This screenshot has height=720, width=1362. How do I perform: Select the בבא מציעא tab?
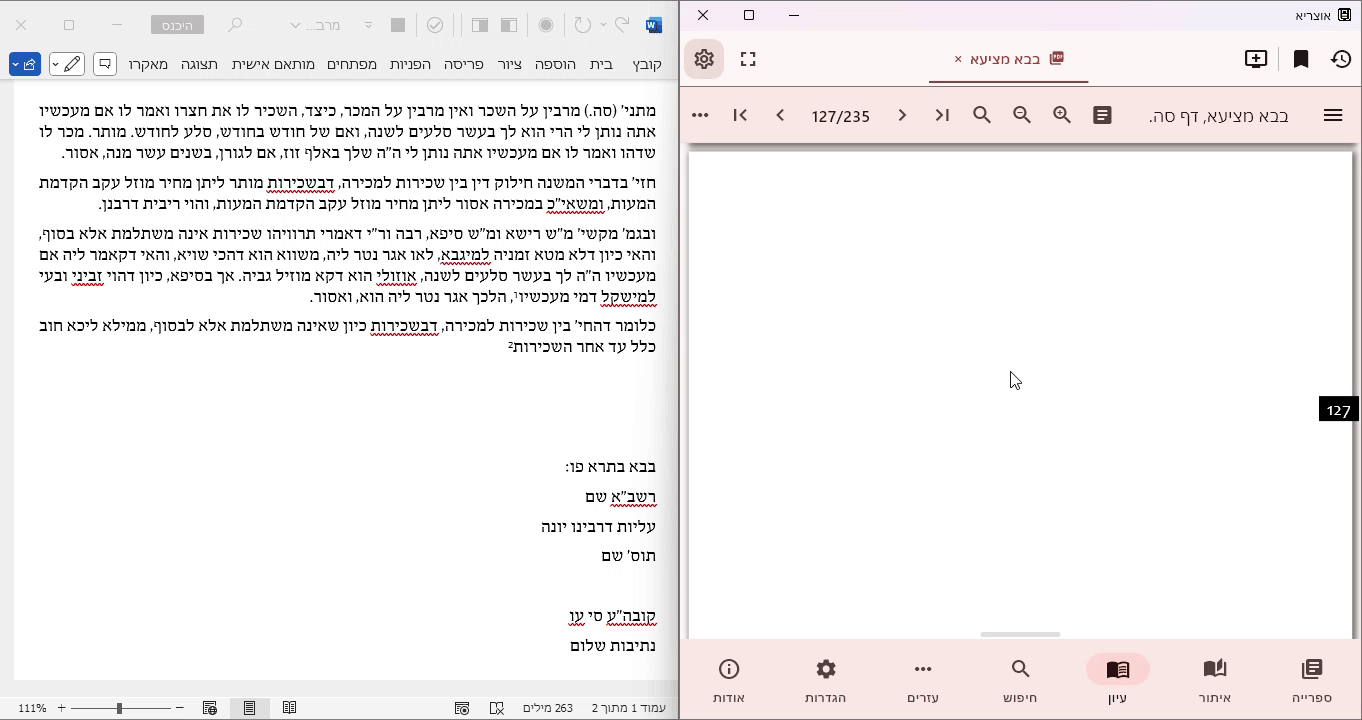(x=1007, y=59)
